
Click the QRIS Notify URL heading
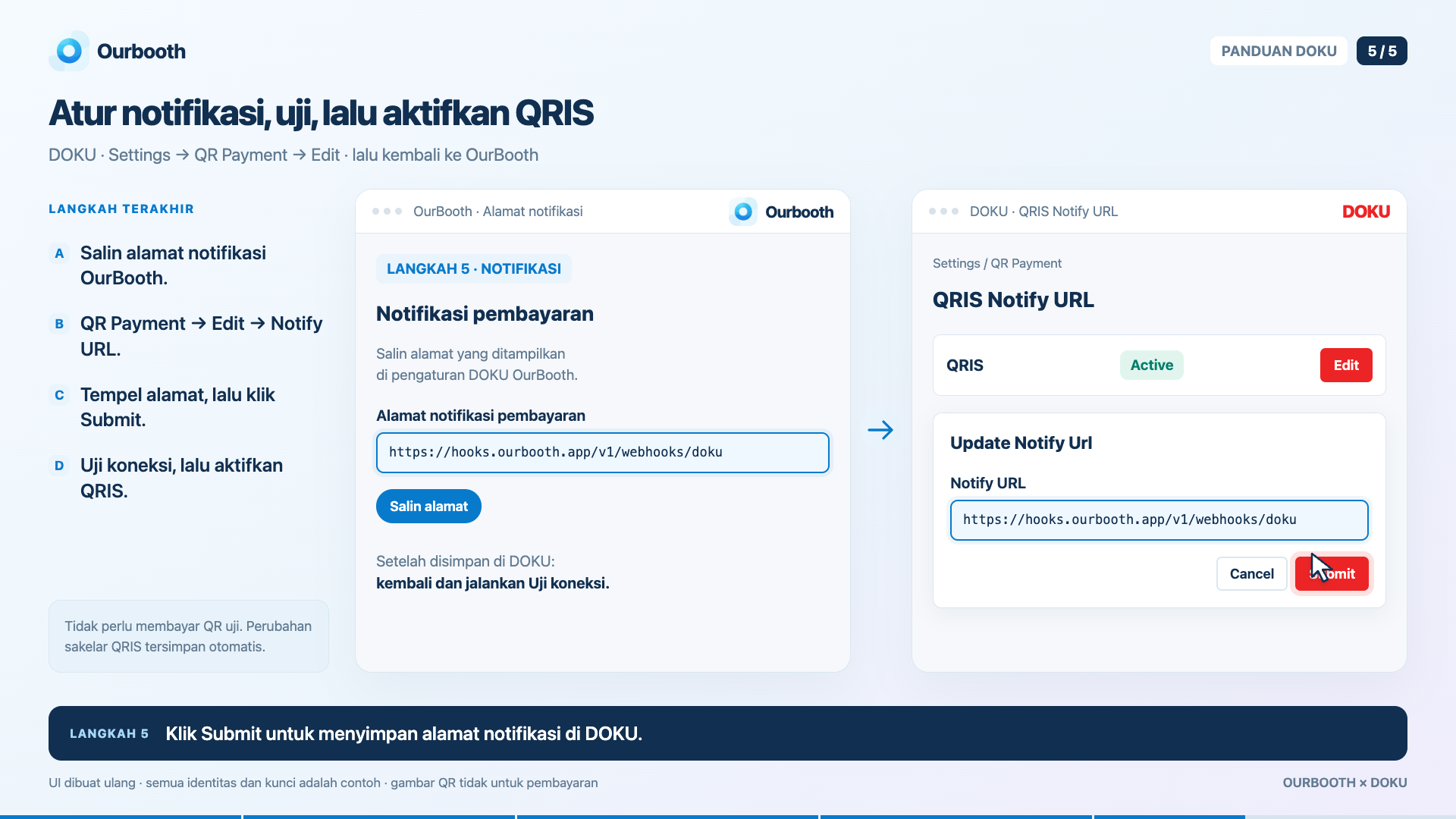click(1013, 300)
